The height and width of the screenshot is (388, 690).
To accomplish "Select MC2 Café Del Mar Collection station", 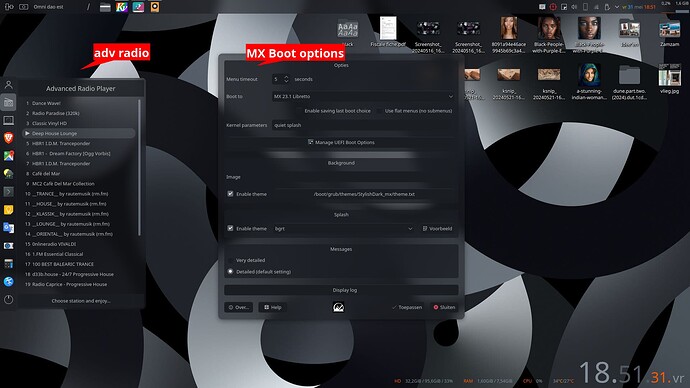I will point(79,184).
